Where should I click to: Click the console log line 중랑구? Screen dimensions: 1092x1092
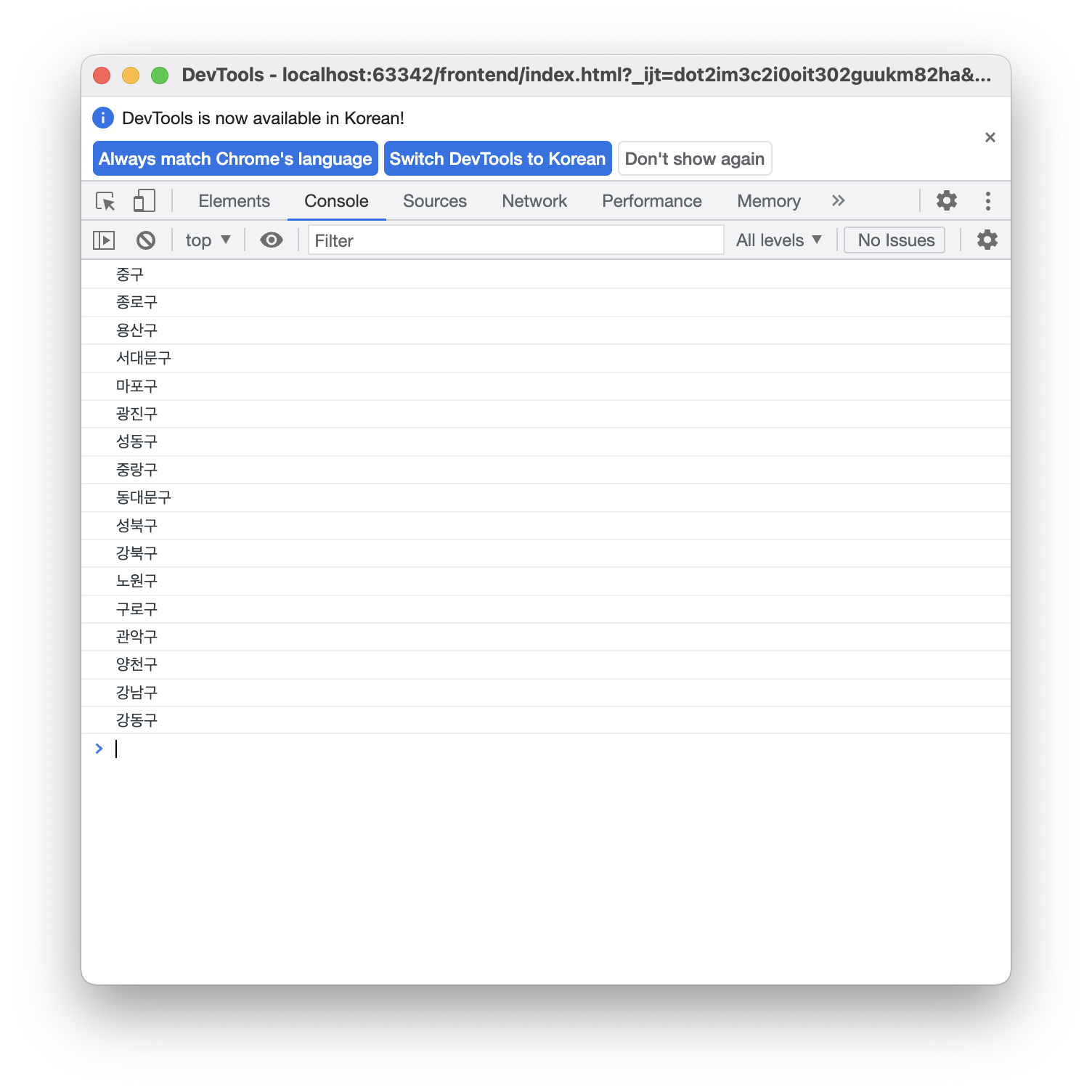(x=546, y=470)
